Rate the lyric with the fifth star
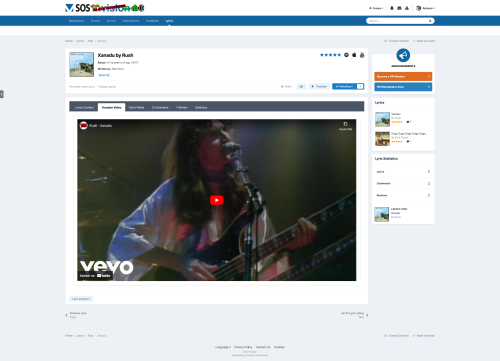Image resolution: width=500 pixels, height=361 pixels. pos(339,55)
